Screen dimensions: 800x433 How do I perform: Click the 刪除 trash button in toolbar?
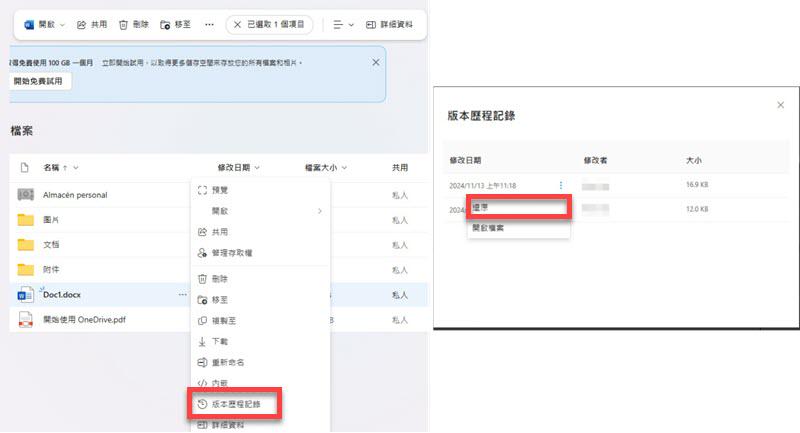[133, 23]
